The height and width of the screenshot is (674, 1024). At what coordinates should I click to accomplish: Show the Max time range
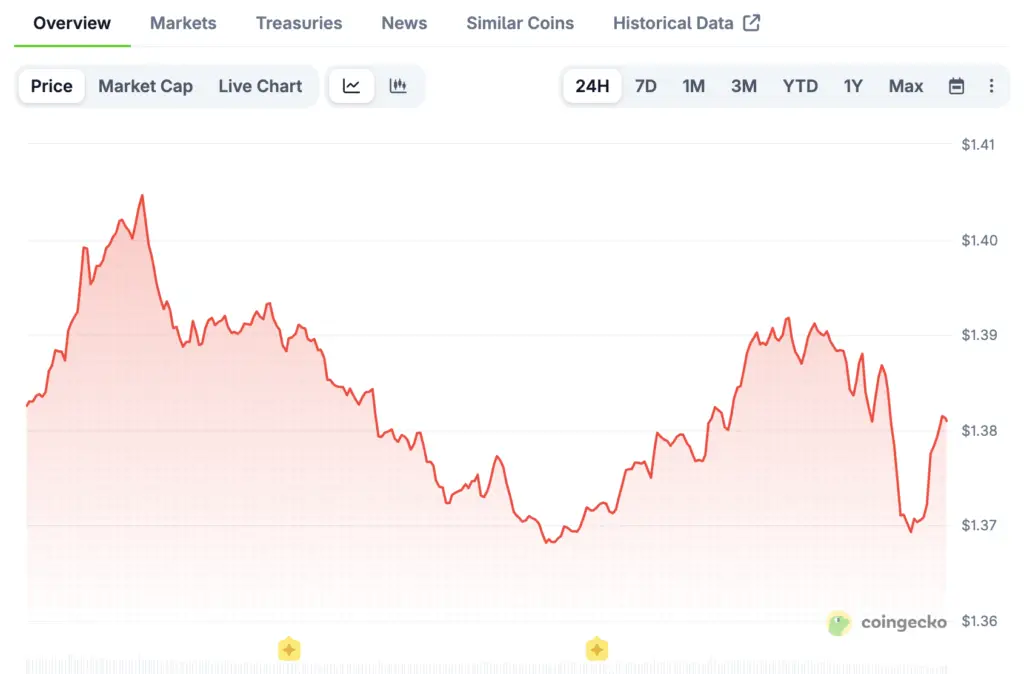click(x=906, y=86)
